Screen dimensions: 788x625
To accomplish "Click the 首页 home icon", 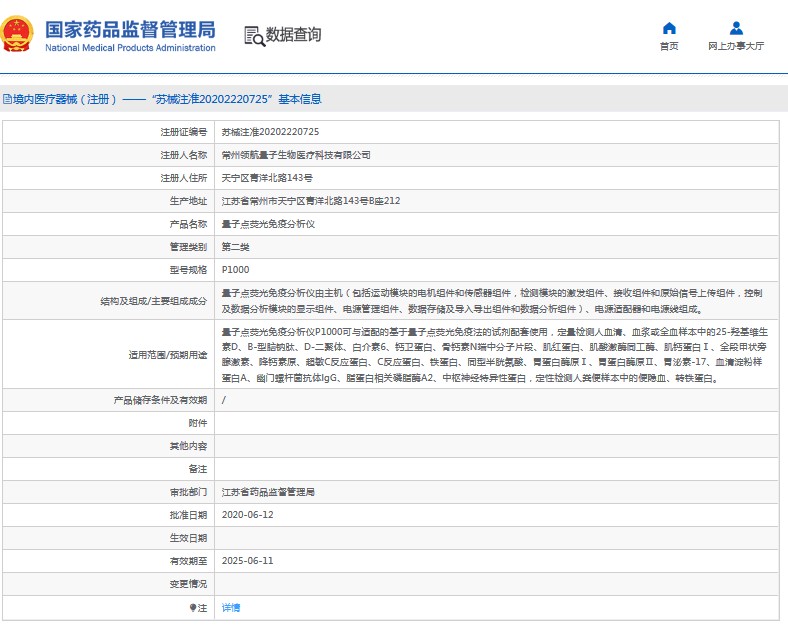I will point(669,28).
